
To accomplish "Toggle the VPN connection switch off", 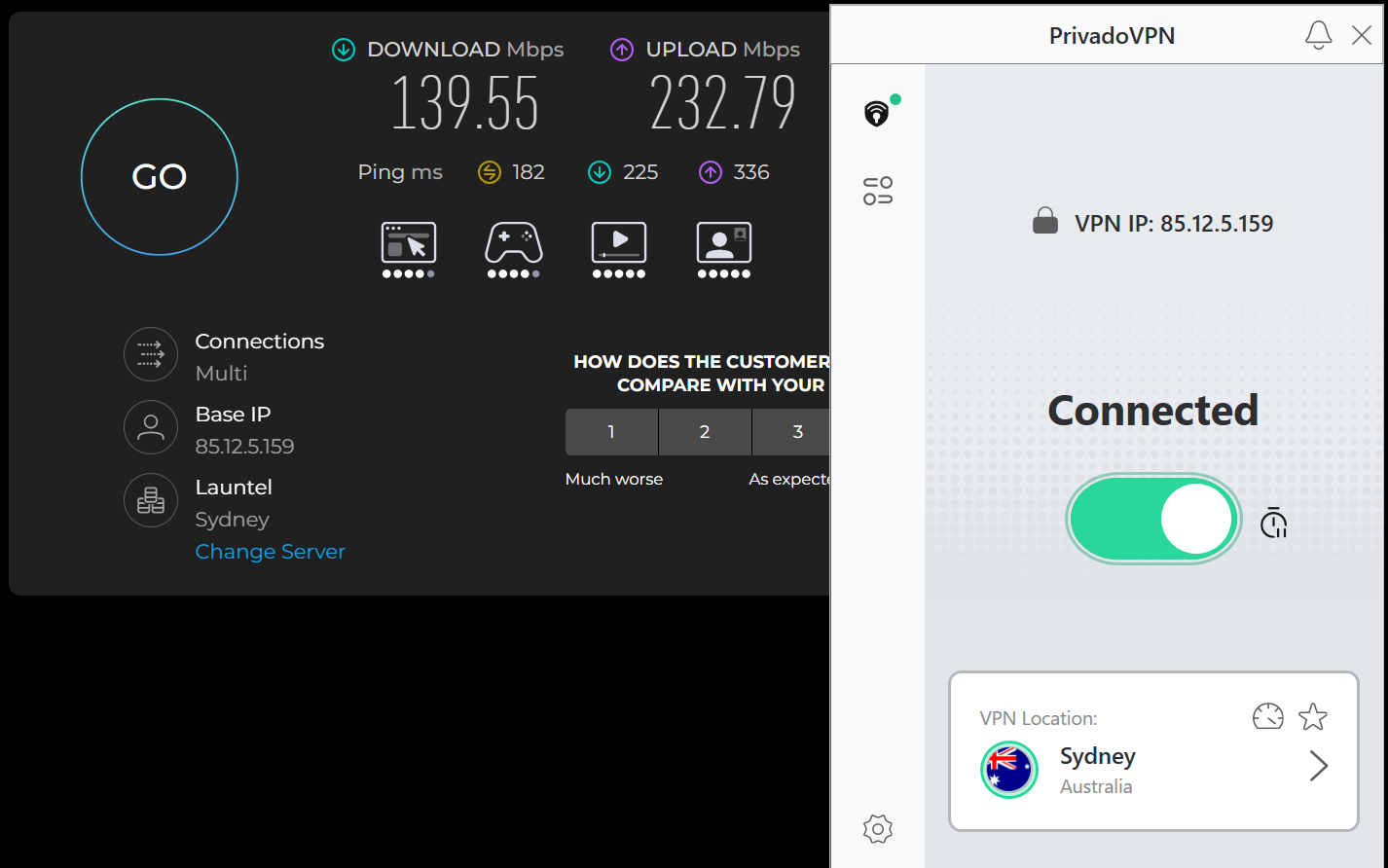I will click(x=1153, y=519).
